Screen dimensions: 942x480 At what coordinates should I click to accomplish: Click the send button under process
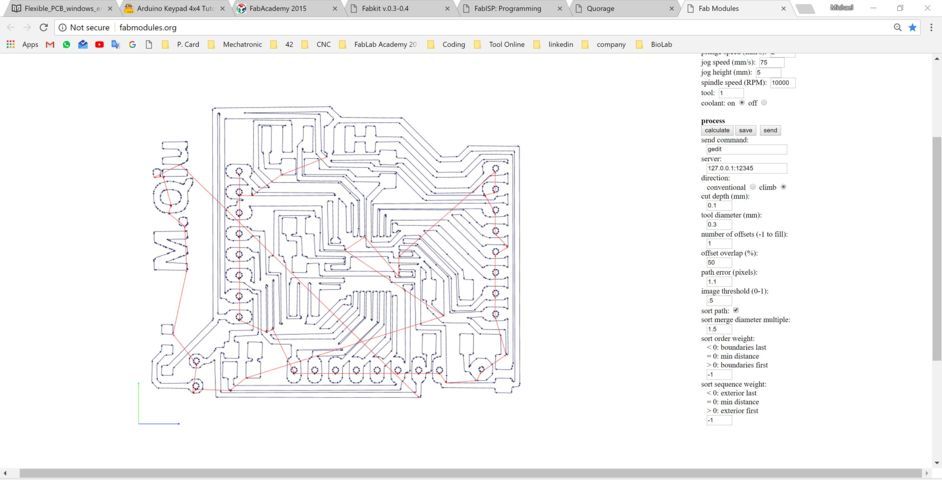[770, 130]
